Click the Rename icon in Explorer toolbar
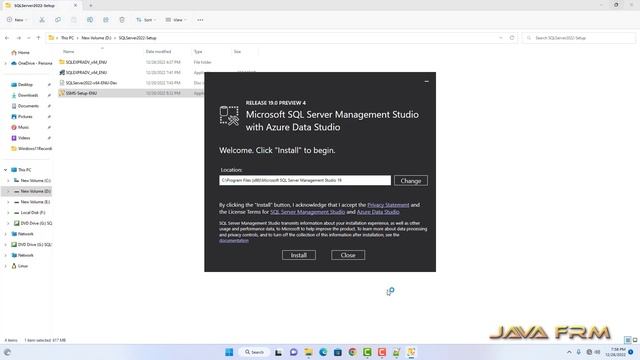 (90, 20)
